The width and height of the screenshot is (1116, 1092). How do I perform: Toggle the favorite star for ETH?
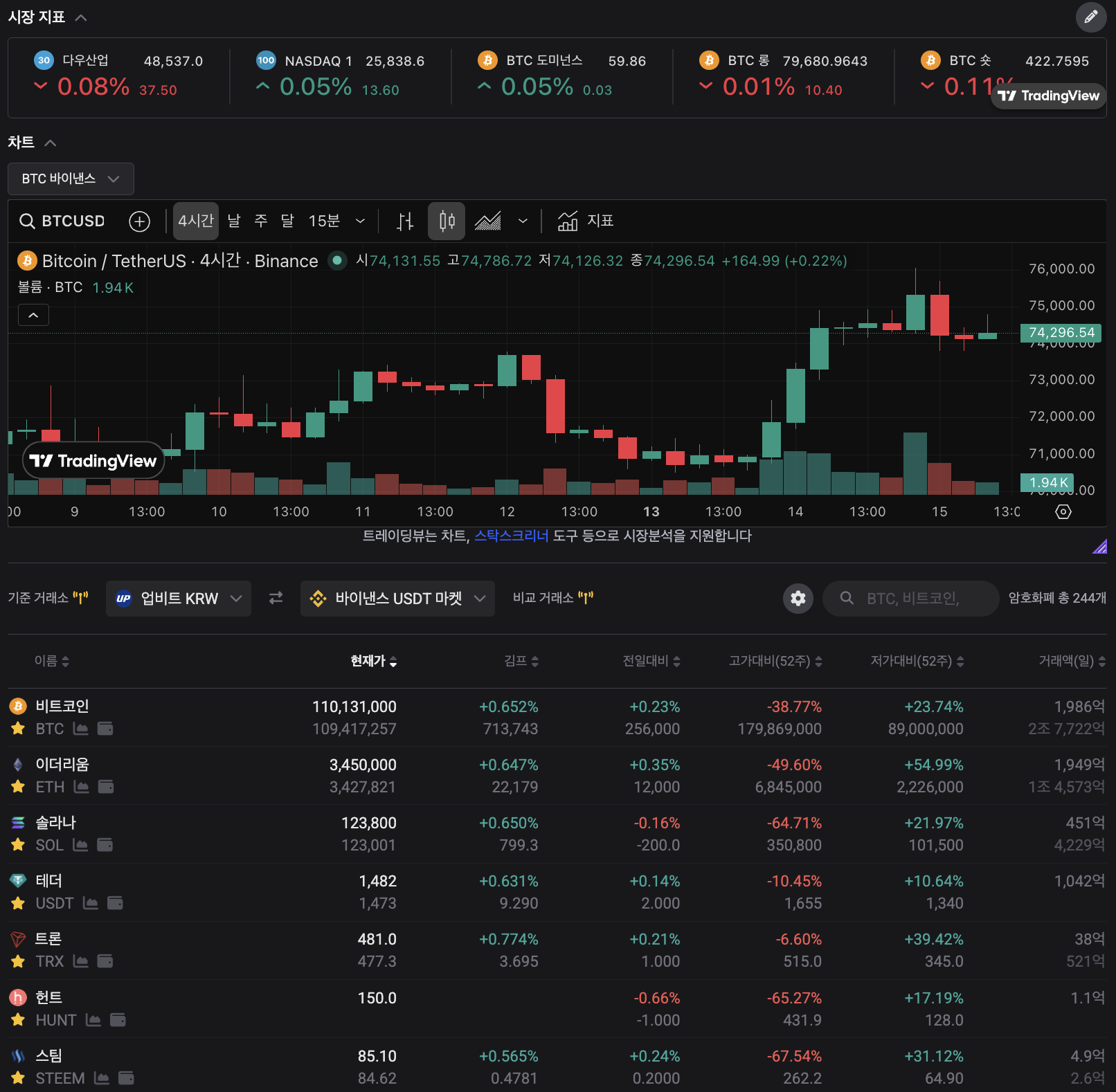18,786
